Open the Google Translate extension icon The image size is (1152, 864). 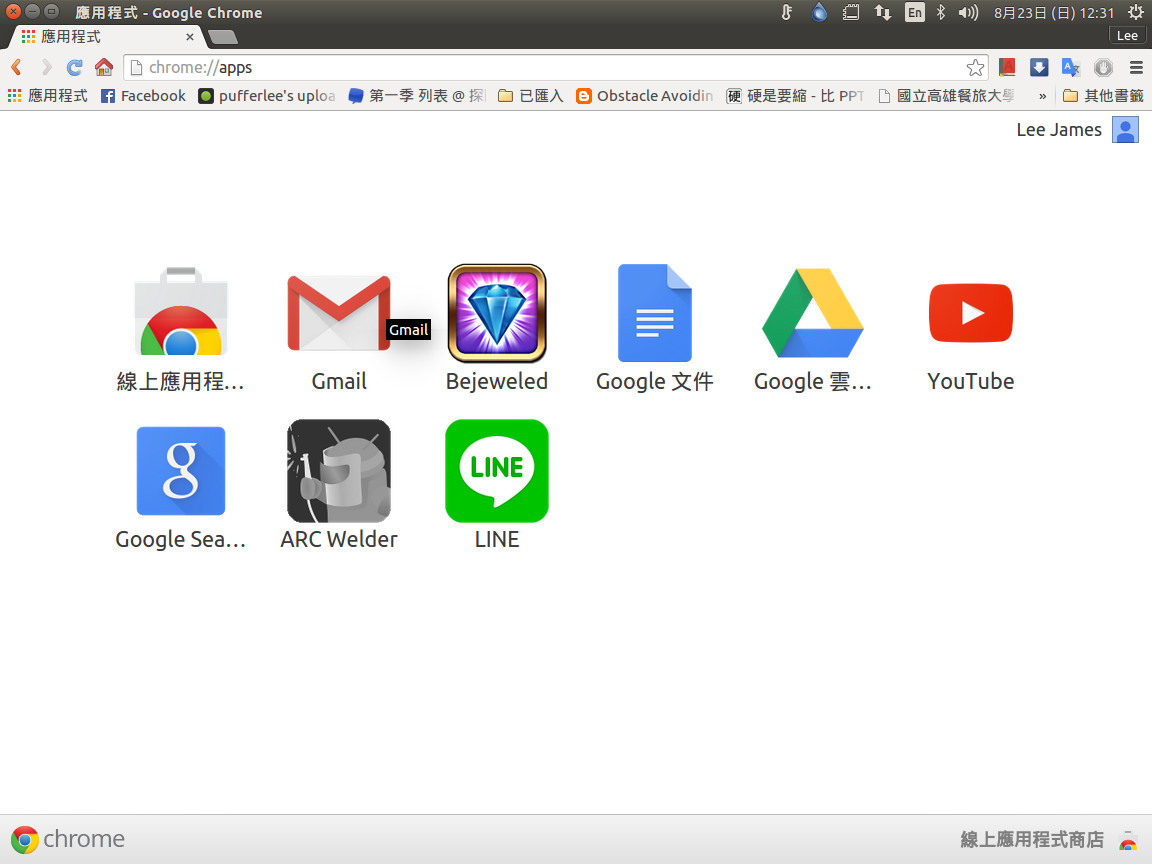click(x=1071, y=68)
